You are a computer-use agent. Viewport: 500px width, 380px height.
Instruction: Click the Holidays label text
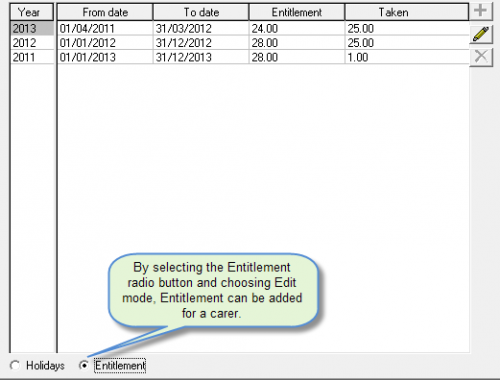45,366
